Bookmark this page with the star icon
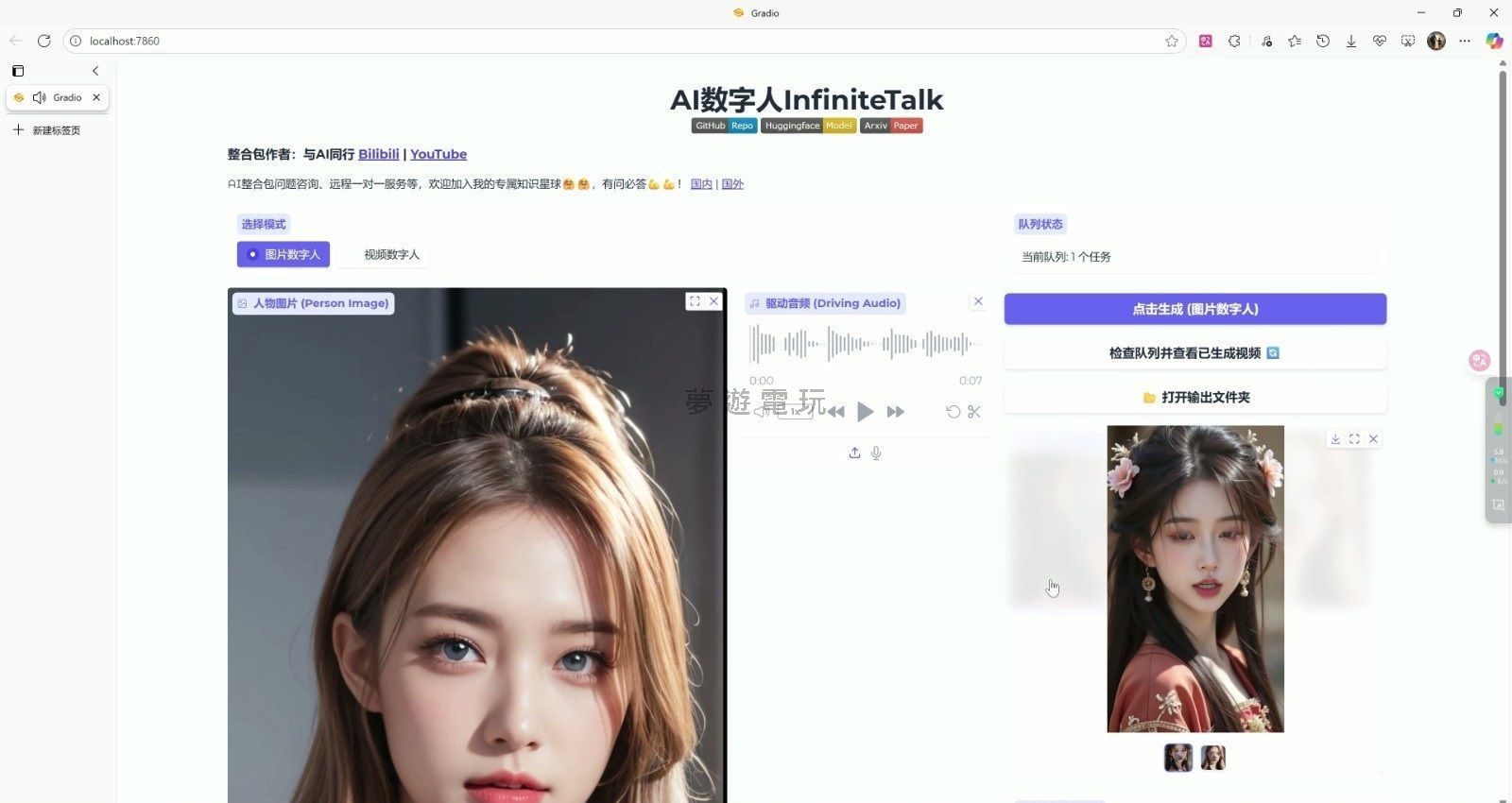The height and width of the screenshot is (803, 1512). click(x=1172, y=41)
